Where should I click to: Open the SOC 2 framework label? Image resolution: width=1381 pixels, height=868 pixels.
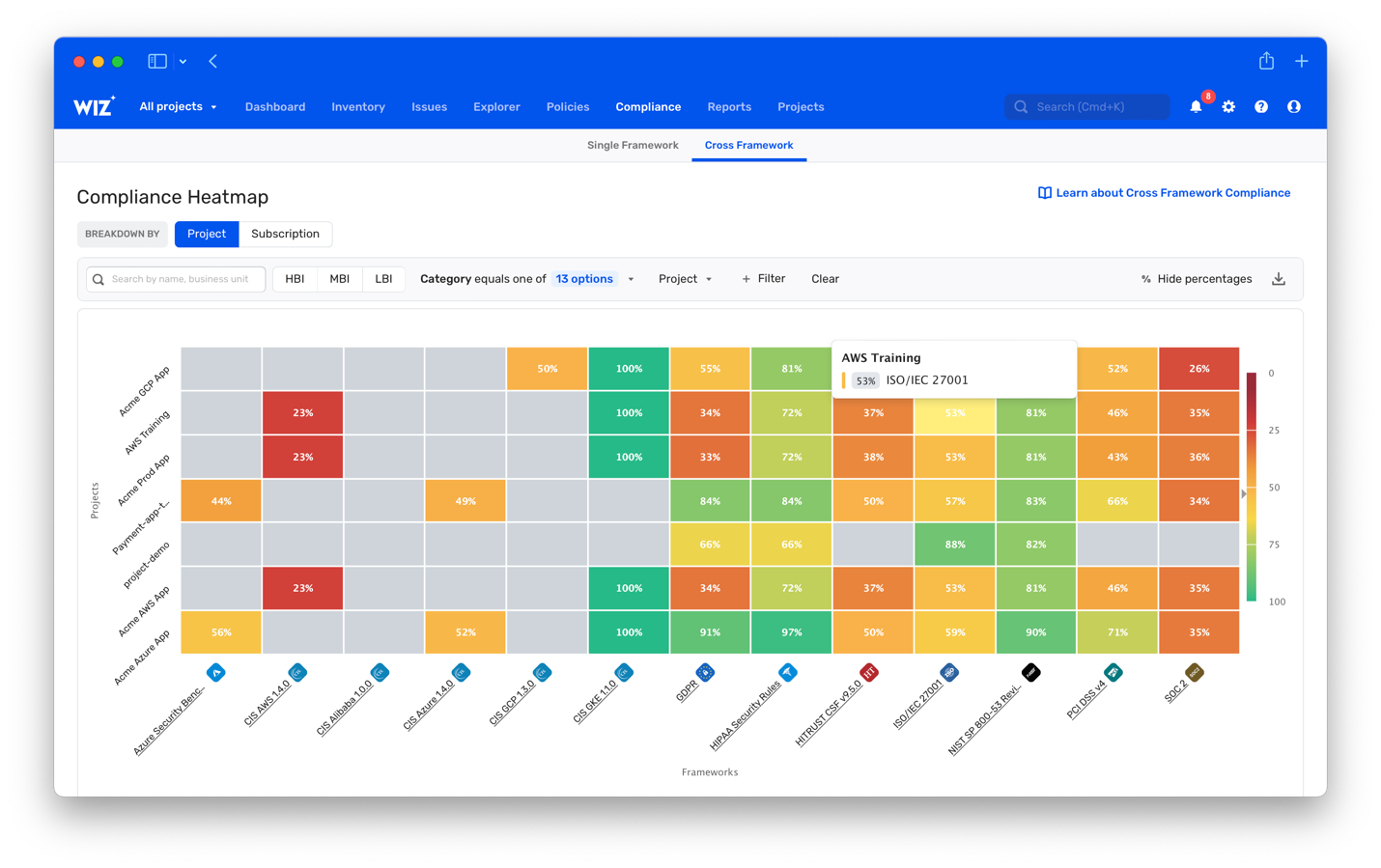1175,691
